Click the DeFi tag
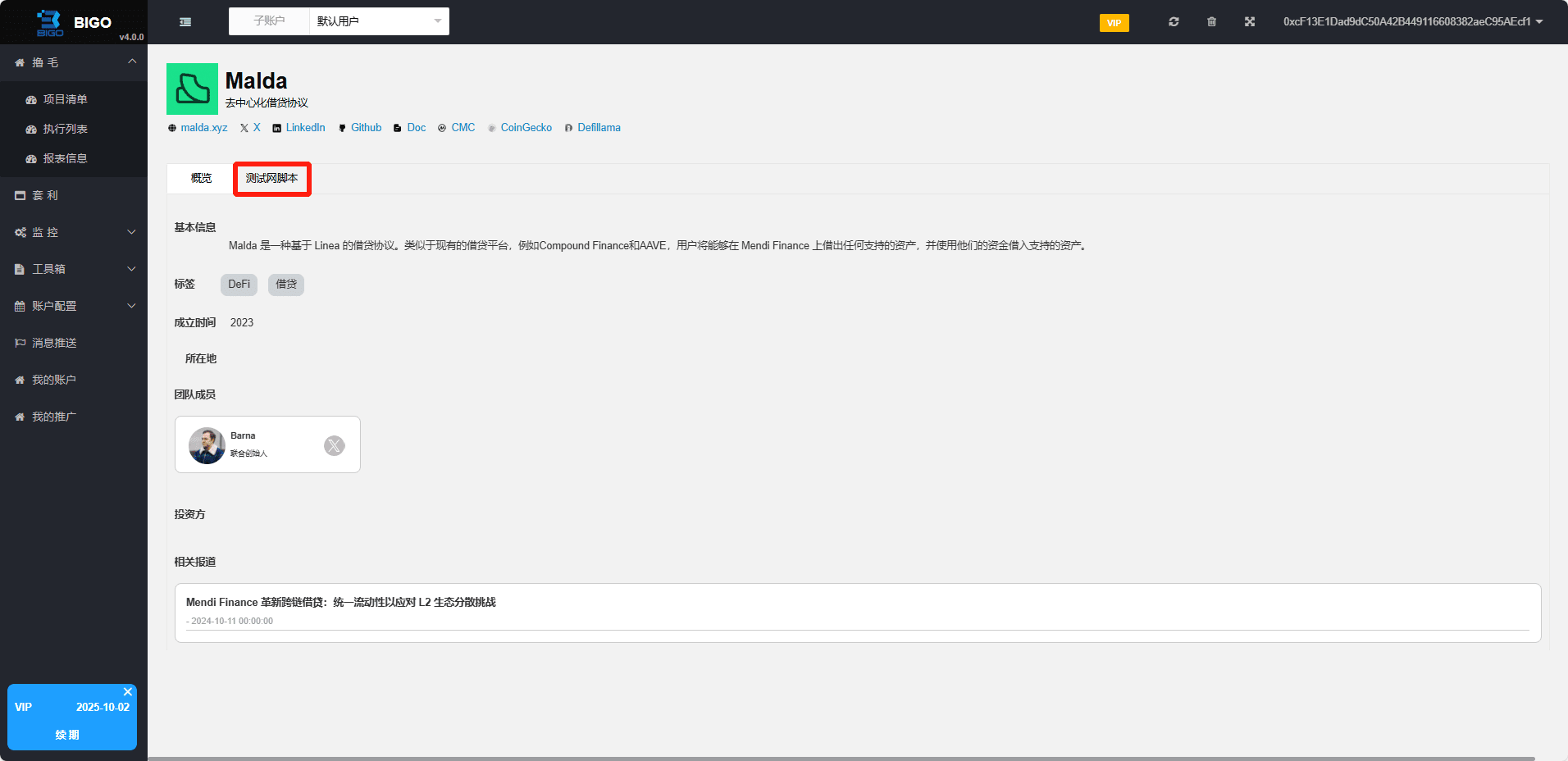The width and height of the screenshot is (1568, 761). click(x=239, y=285)
